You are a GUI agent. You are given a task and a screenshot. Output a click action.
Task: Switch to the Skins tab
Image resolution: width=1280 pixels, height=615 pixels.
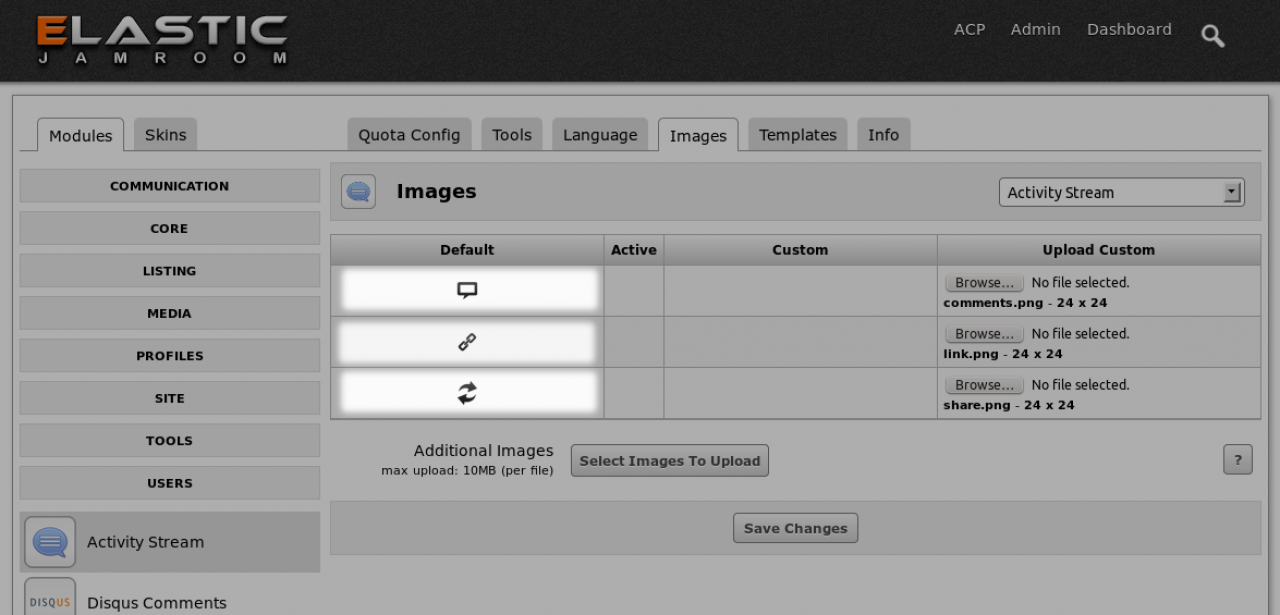coord(165,135)
